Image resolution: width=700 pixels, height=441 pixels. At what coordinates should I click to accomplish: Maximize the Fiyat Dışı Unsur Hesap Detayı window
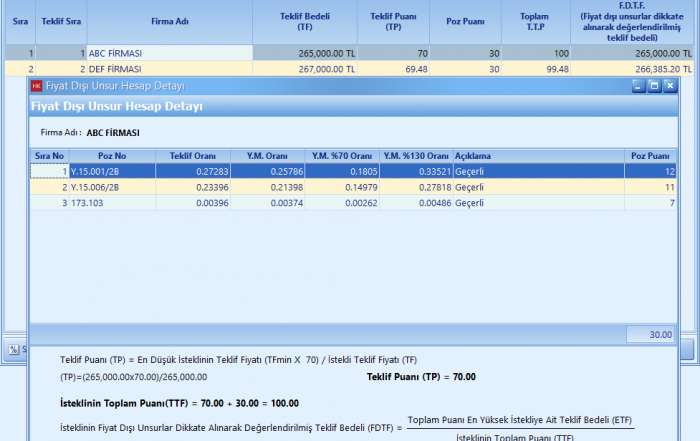coord(654,86)
